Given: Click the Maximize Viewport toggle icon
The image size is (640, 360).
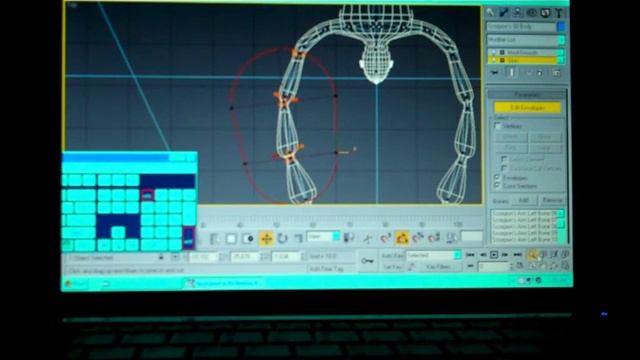Looking at the screenshot, I should point(565,266).
